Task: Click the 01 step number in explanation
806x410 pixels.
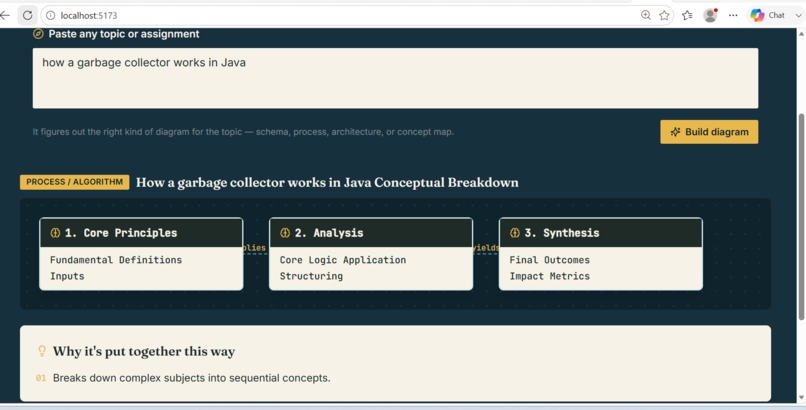Action: [41, 378]
